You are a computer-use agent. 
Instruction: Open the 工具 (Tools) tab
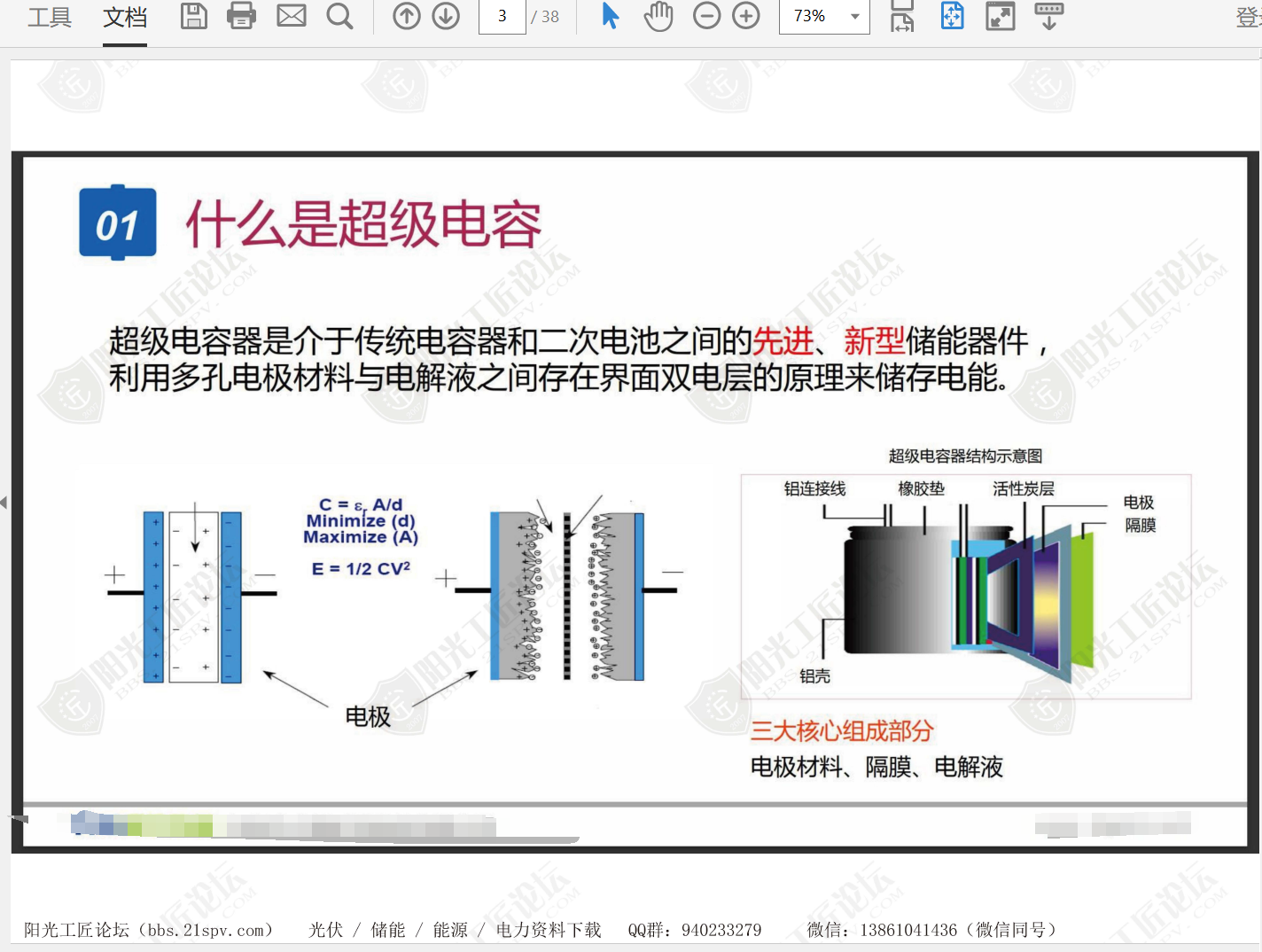(x=50, y=17)
